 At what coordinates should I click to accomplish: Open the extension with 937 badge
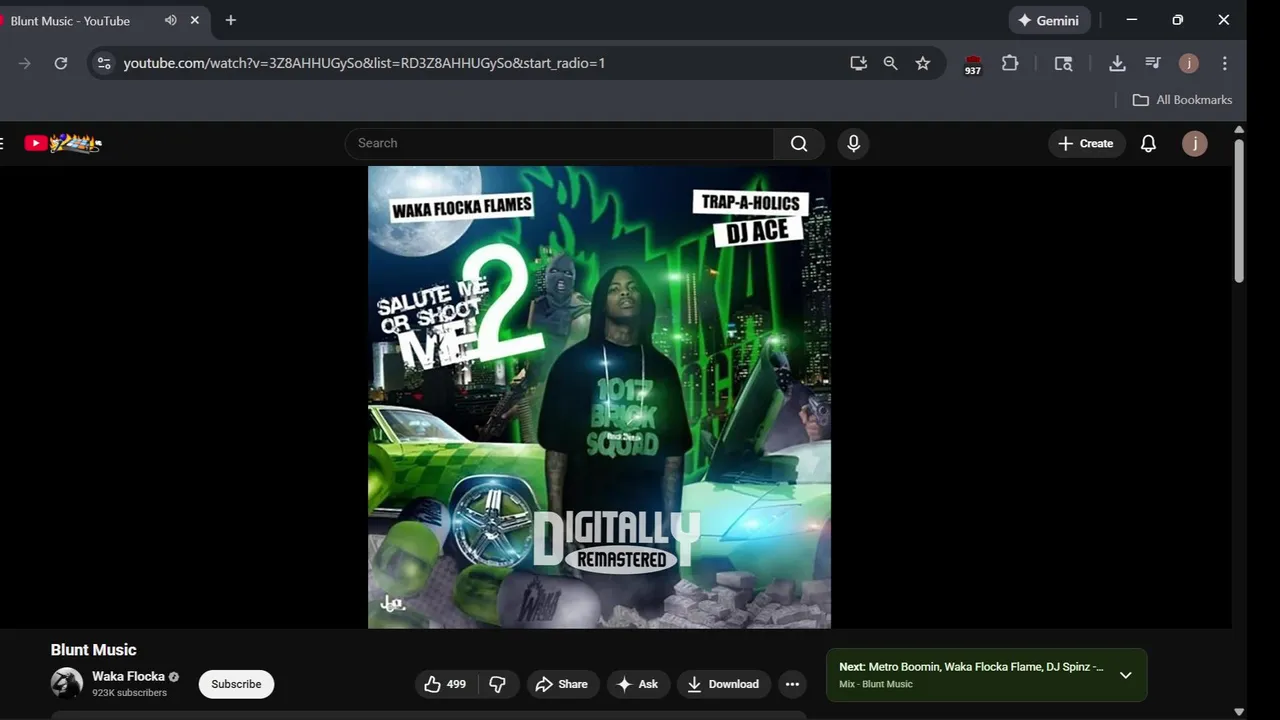click(973, 64)
